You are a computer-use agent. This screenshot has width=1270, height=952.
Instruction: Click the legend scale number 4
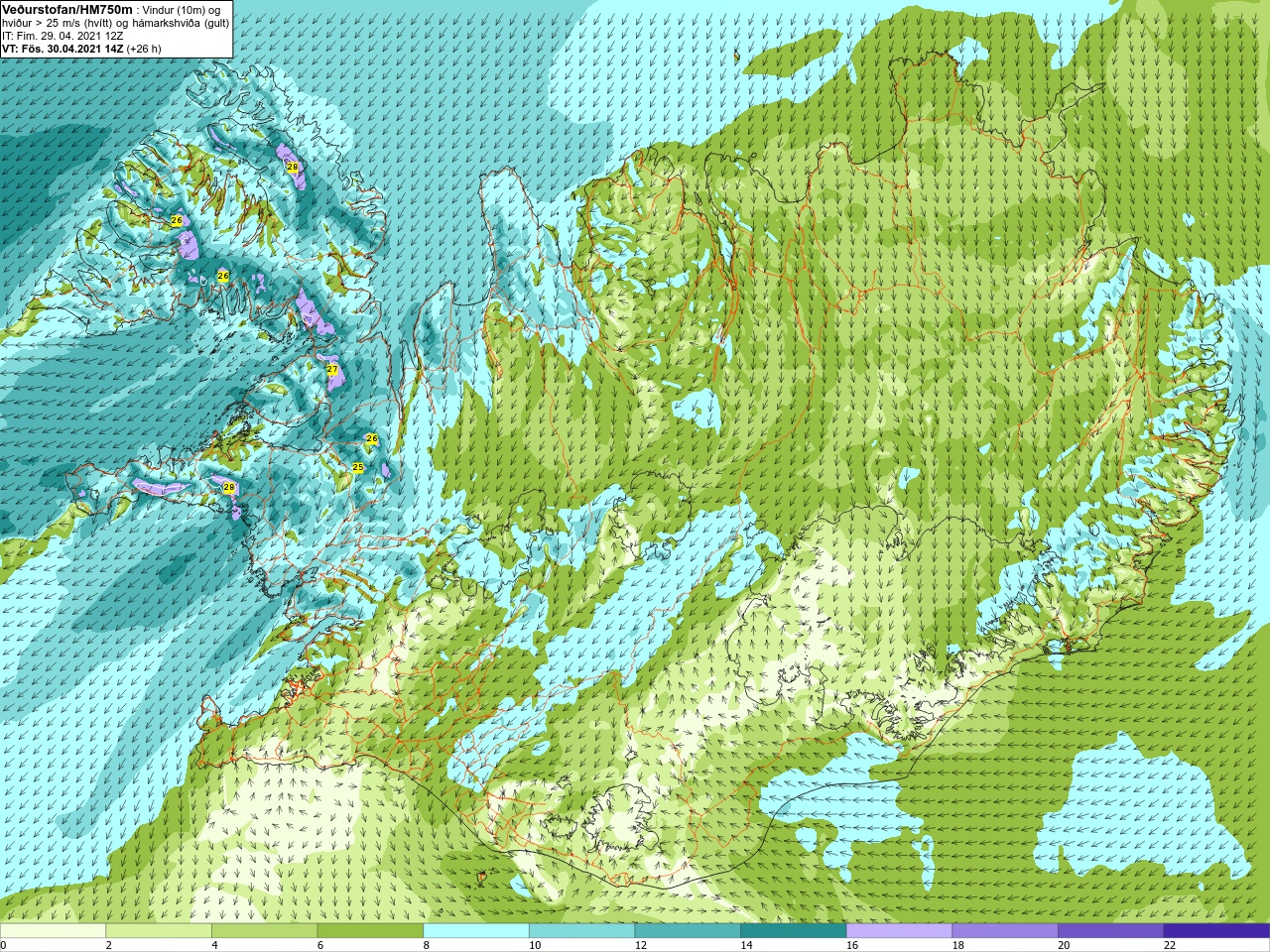click(x=214, y=945)
